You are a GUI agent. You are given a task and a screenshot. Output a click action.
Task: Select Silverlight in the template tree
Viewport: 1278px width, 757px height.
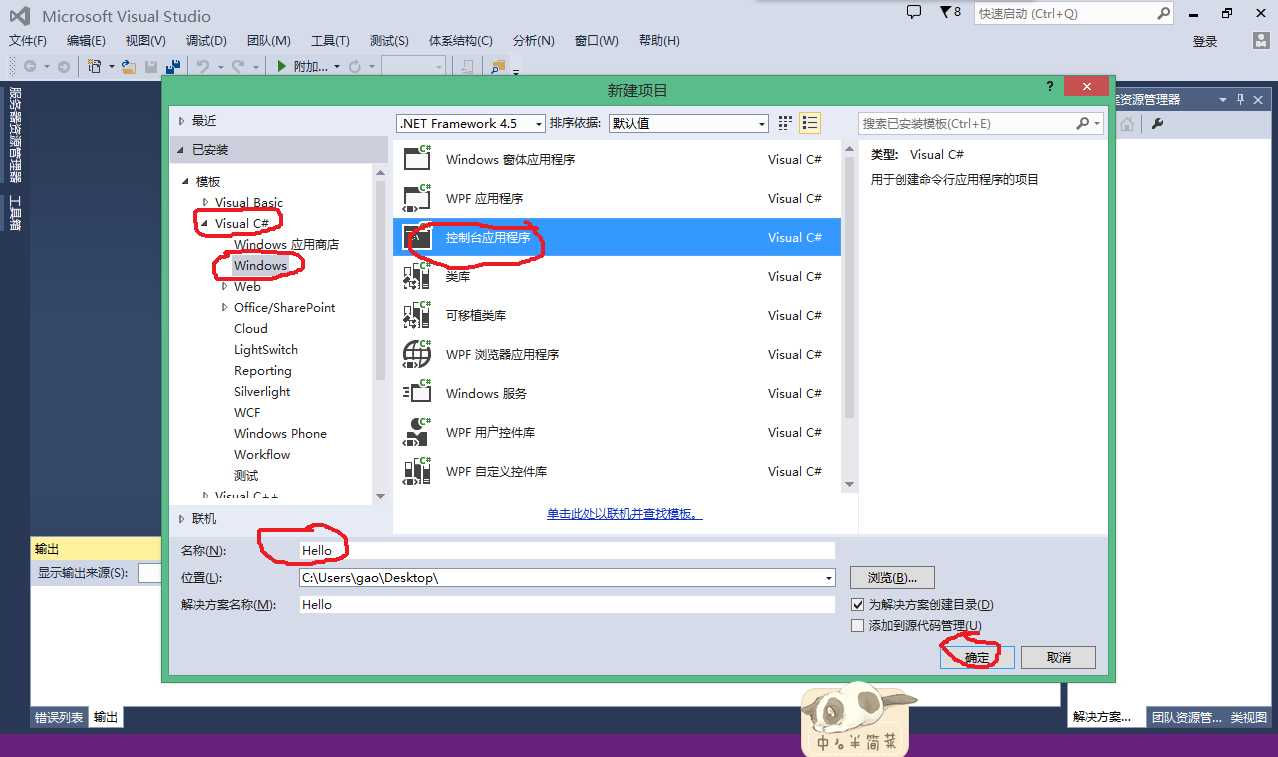262,391
